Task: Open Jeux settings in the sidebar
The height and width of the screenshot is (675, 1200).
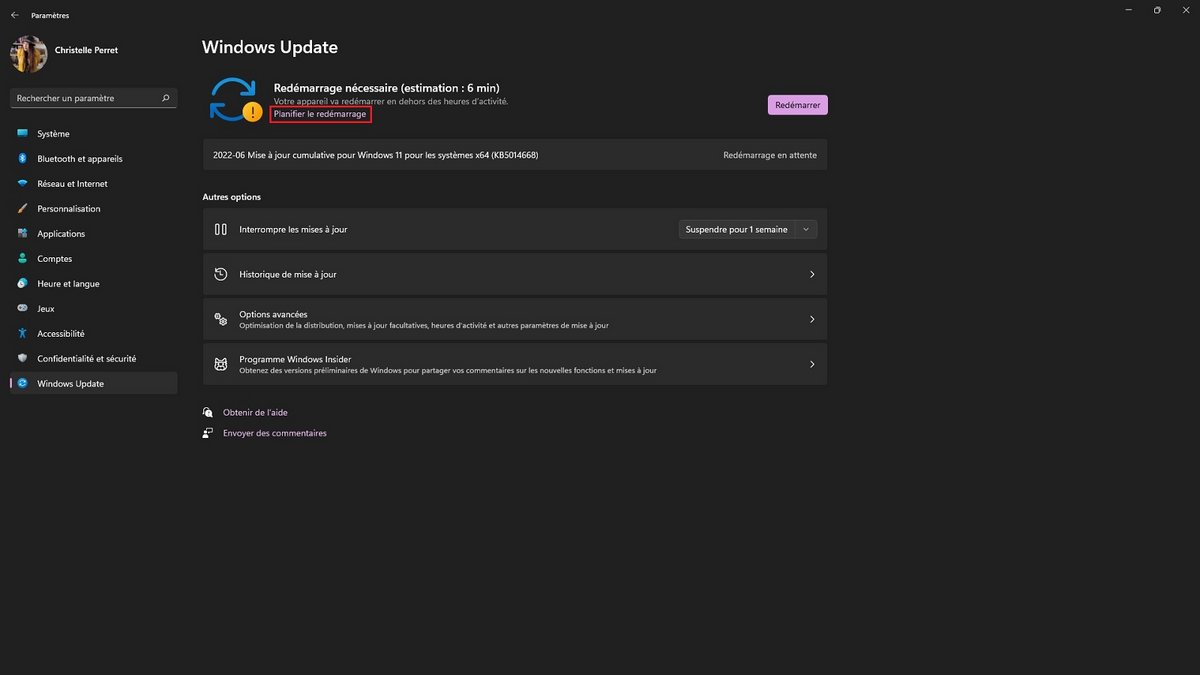Action: point(94,309)
